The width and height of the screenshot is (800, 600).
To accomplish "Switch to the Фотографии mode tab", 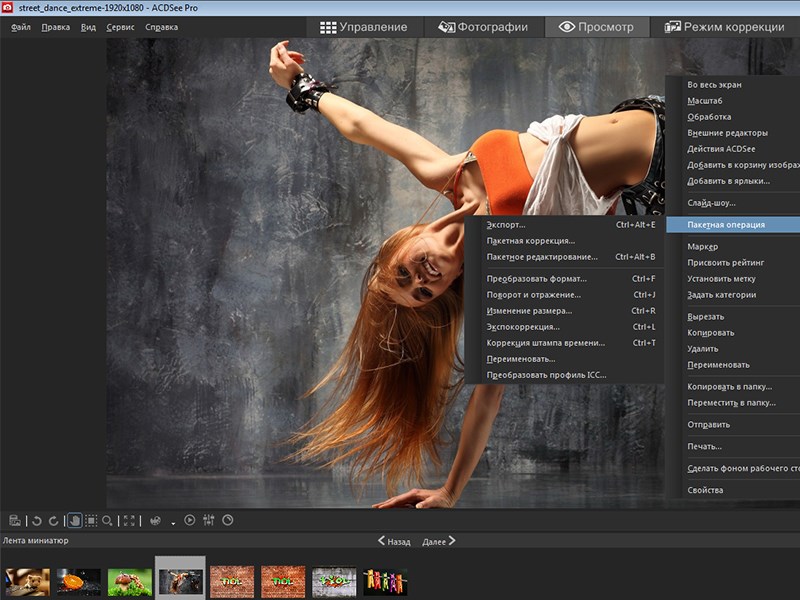I will [483, 27].
